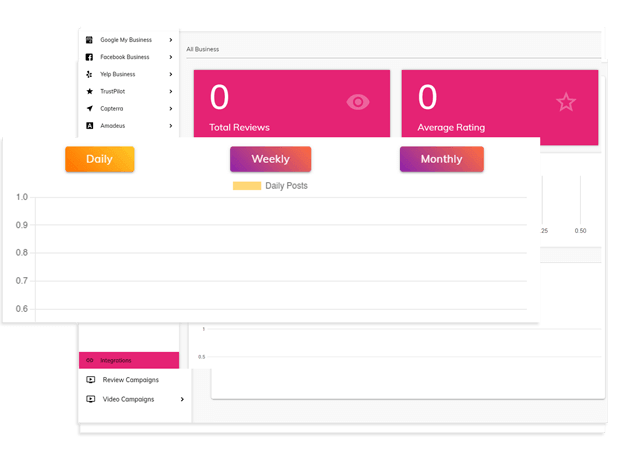Expand the Yelp Business submenu chevron
The width and height of the screenshot is (624, 452).
[171, 74]
